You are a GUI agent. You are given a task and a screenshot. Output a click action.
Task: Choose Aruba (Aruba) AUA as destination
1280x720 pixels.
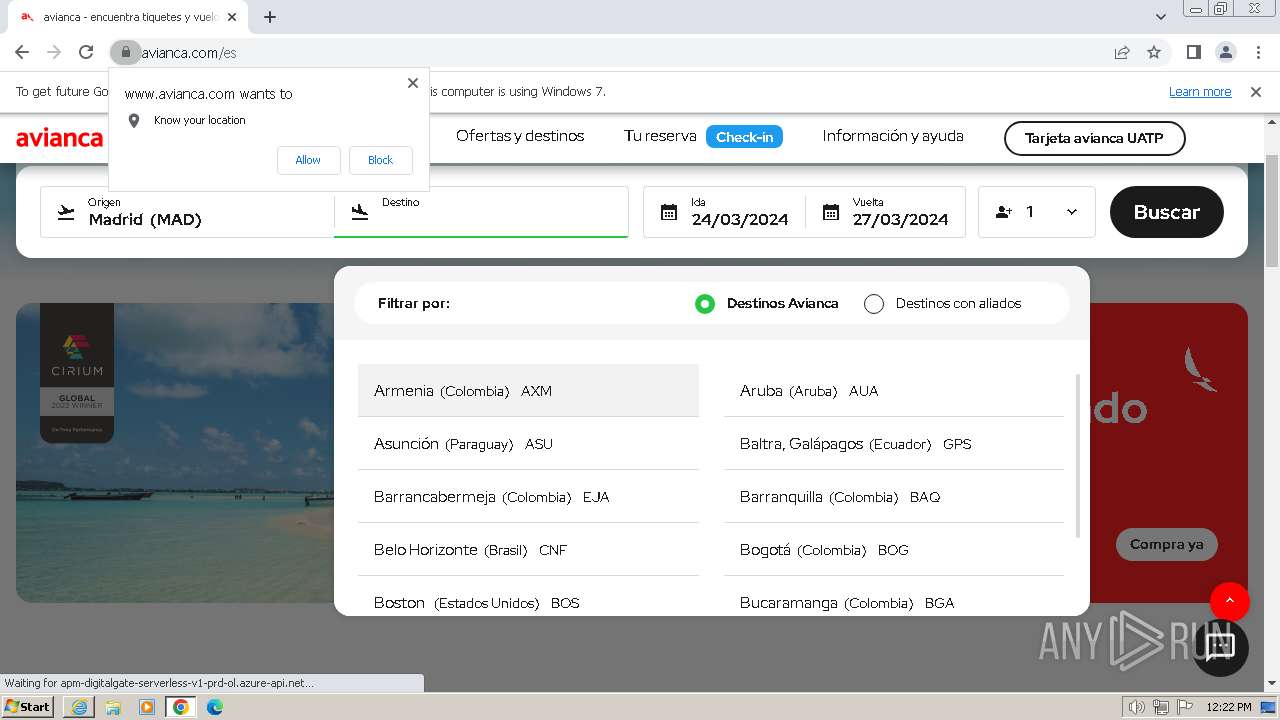[894, 391]
